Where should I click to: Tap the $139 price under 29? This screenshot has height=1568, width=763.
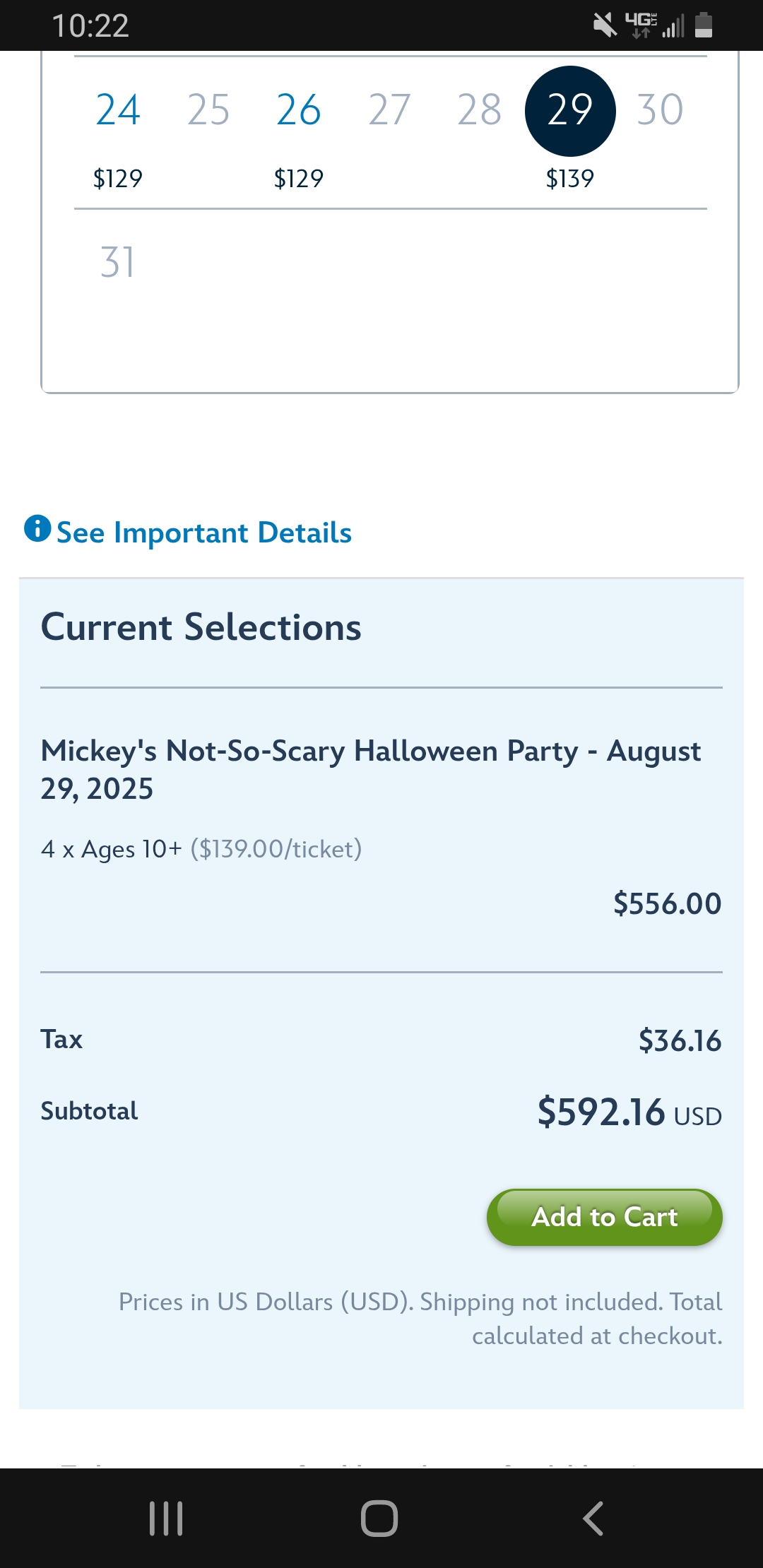click(570, 179)
